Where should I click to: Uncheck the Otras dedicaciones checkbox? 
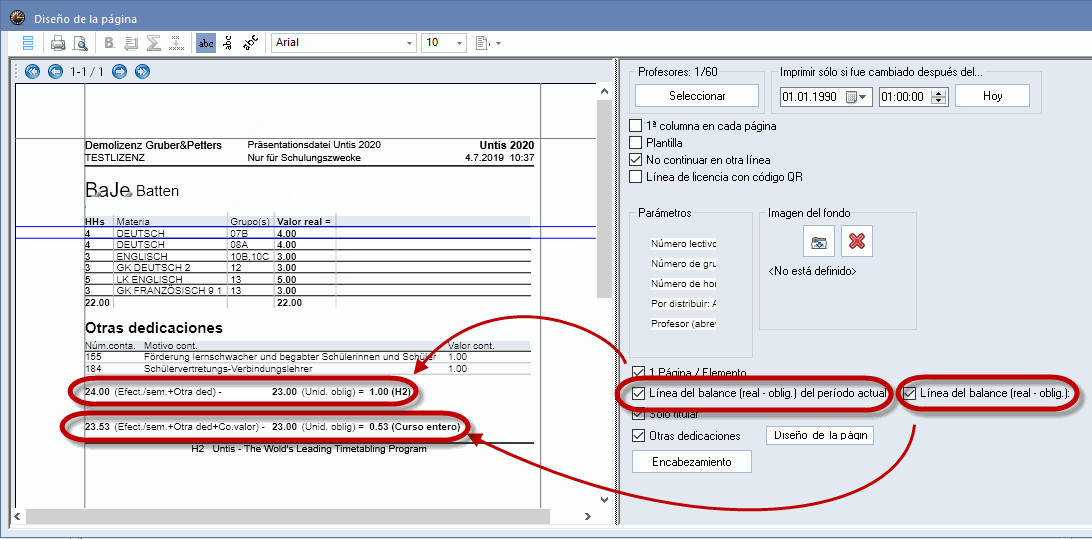click(639, 436)
